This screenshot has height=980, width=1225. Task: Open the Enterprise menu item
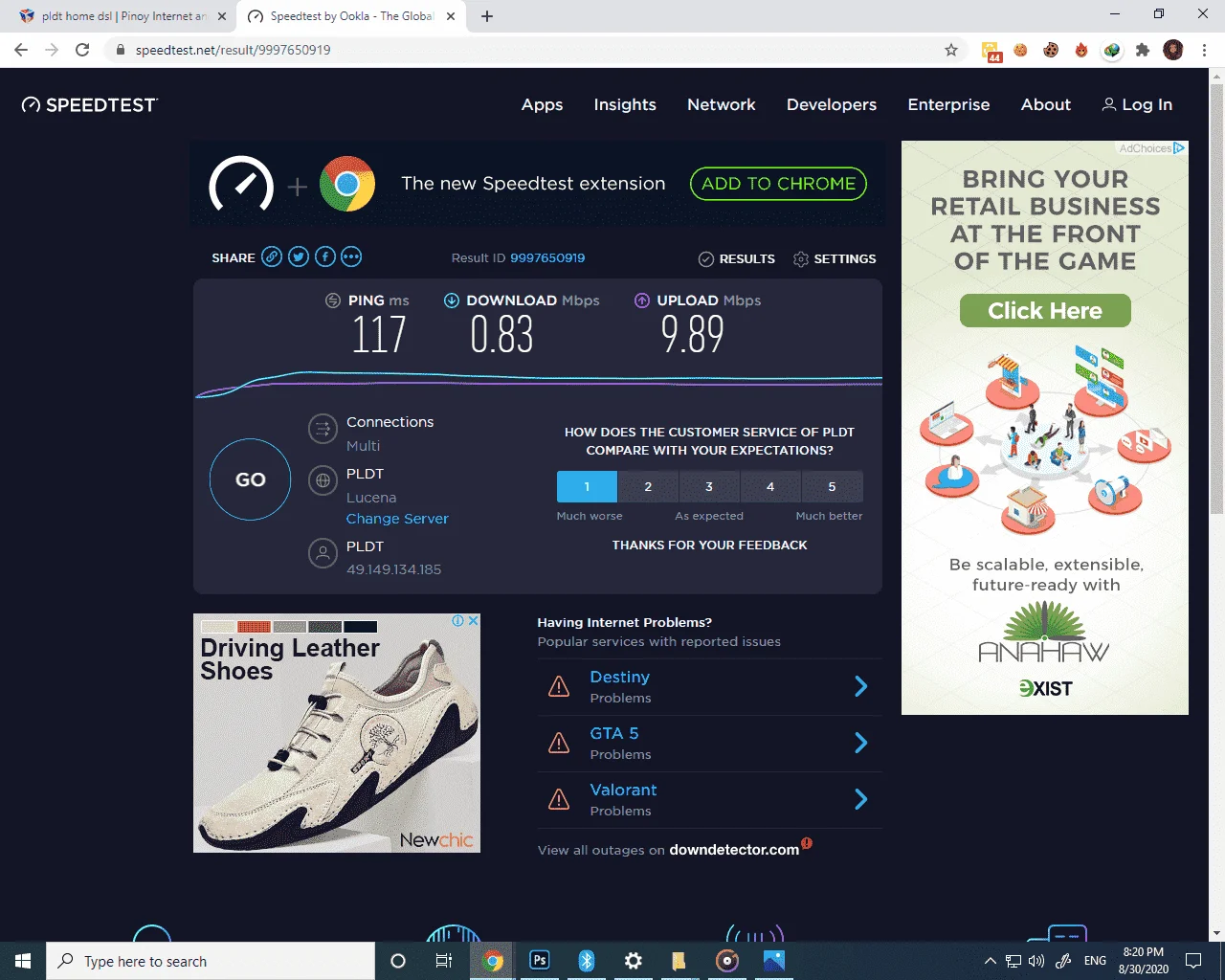tap(948, 105)
